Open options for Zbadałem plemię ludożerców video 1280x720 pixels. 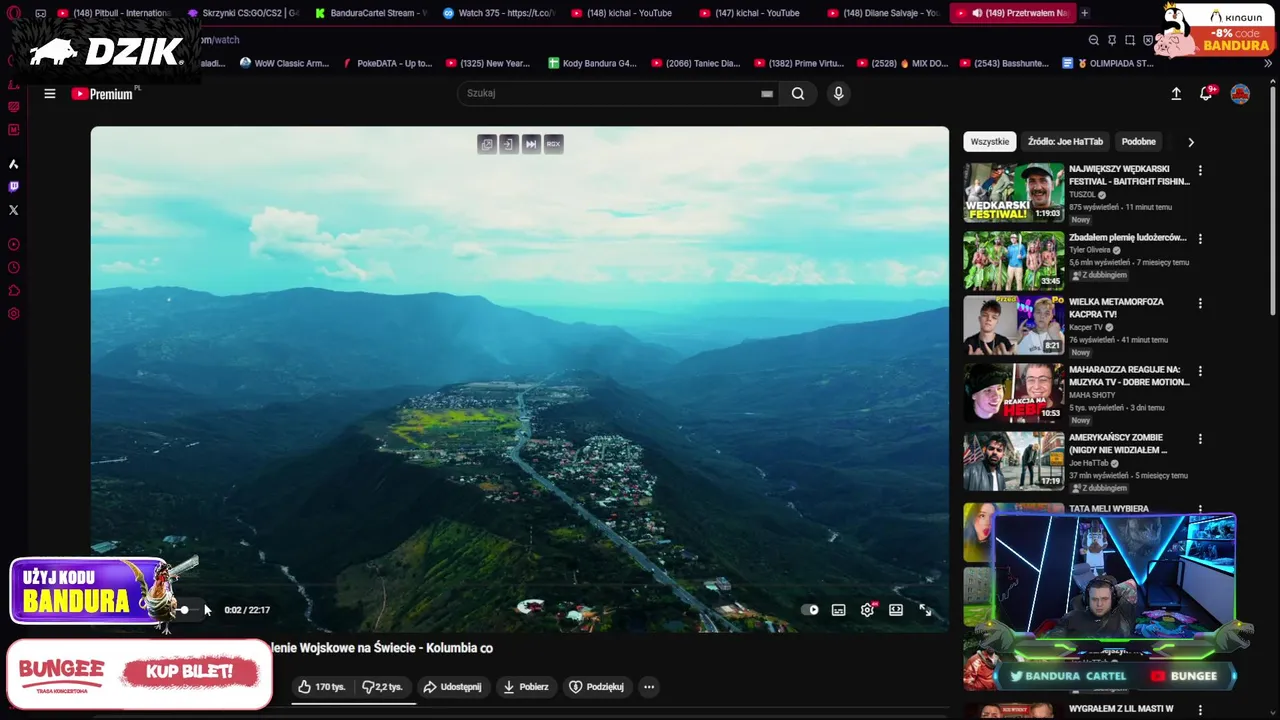pyautogui.click(x=1200, y=239)
